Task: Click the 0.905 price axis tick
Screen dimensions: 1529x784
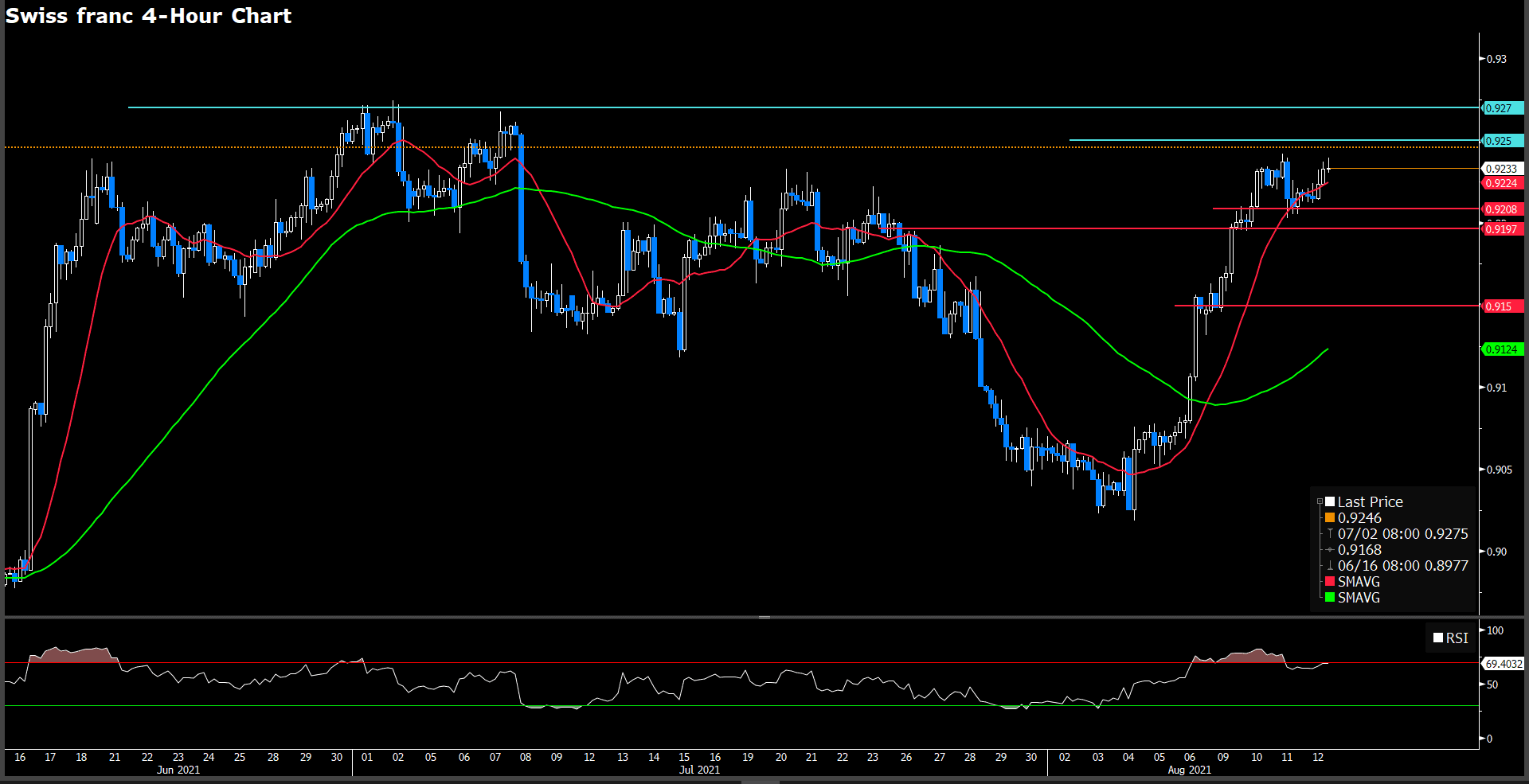Action: click(x=1500, y=470)
